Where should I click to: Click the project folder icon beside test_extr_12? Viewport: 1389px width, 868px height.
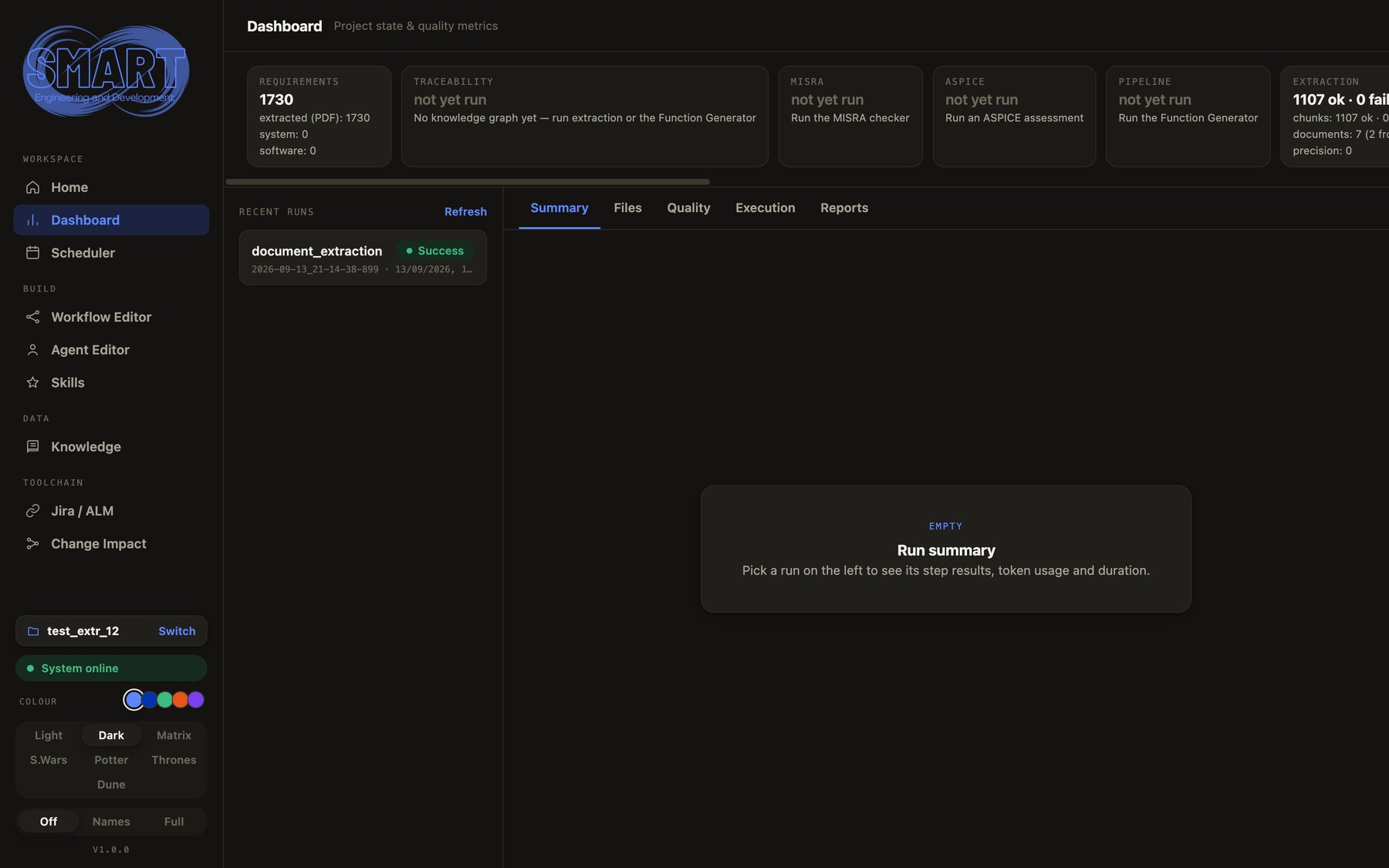[x=33, y=631]
